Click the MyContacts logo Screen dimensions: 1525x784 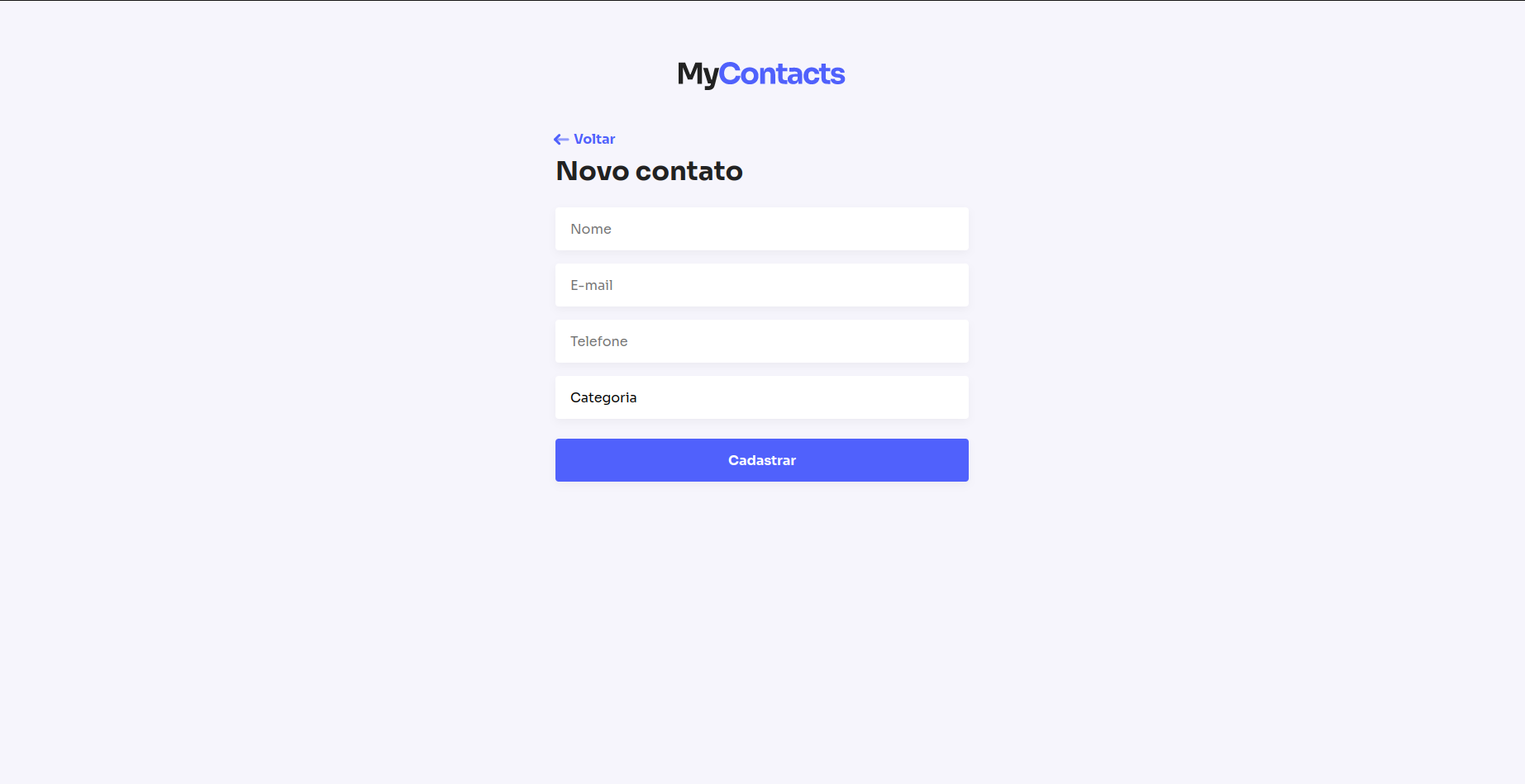coord(761,74)
